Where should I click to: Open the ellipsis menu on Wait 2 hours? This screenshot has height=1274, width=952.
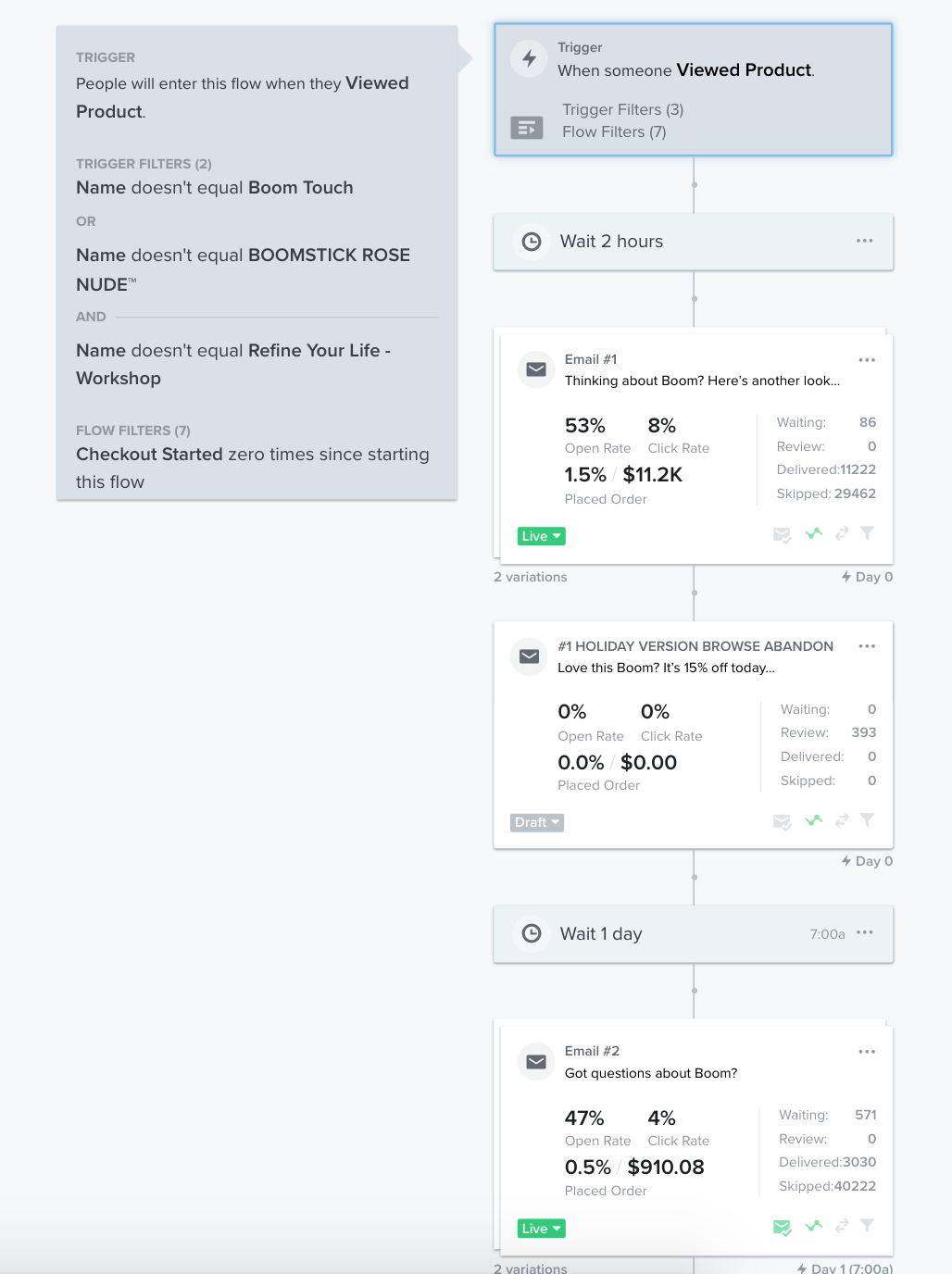pos(864,242)
